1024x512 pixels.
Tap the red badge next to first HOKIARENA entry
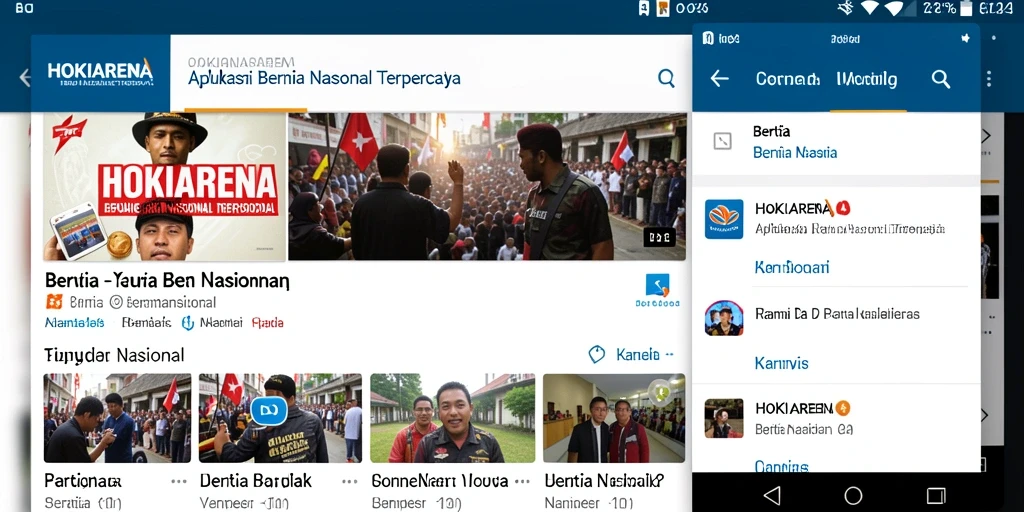[843, 208]
